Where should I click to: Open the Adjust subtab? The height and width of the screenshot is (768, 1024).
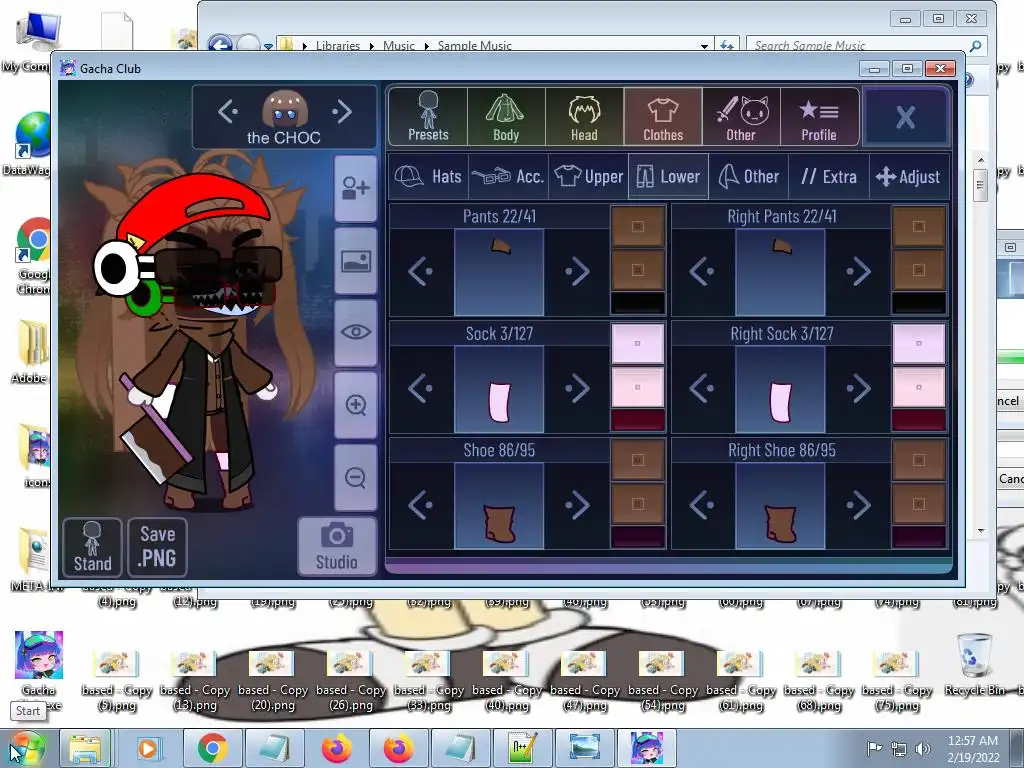point(908,176)
